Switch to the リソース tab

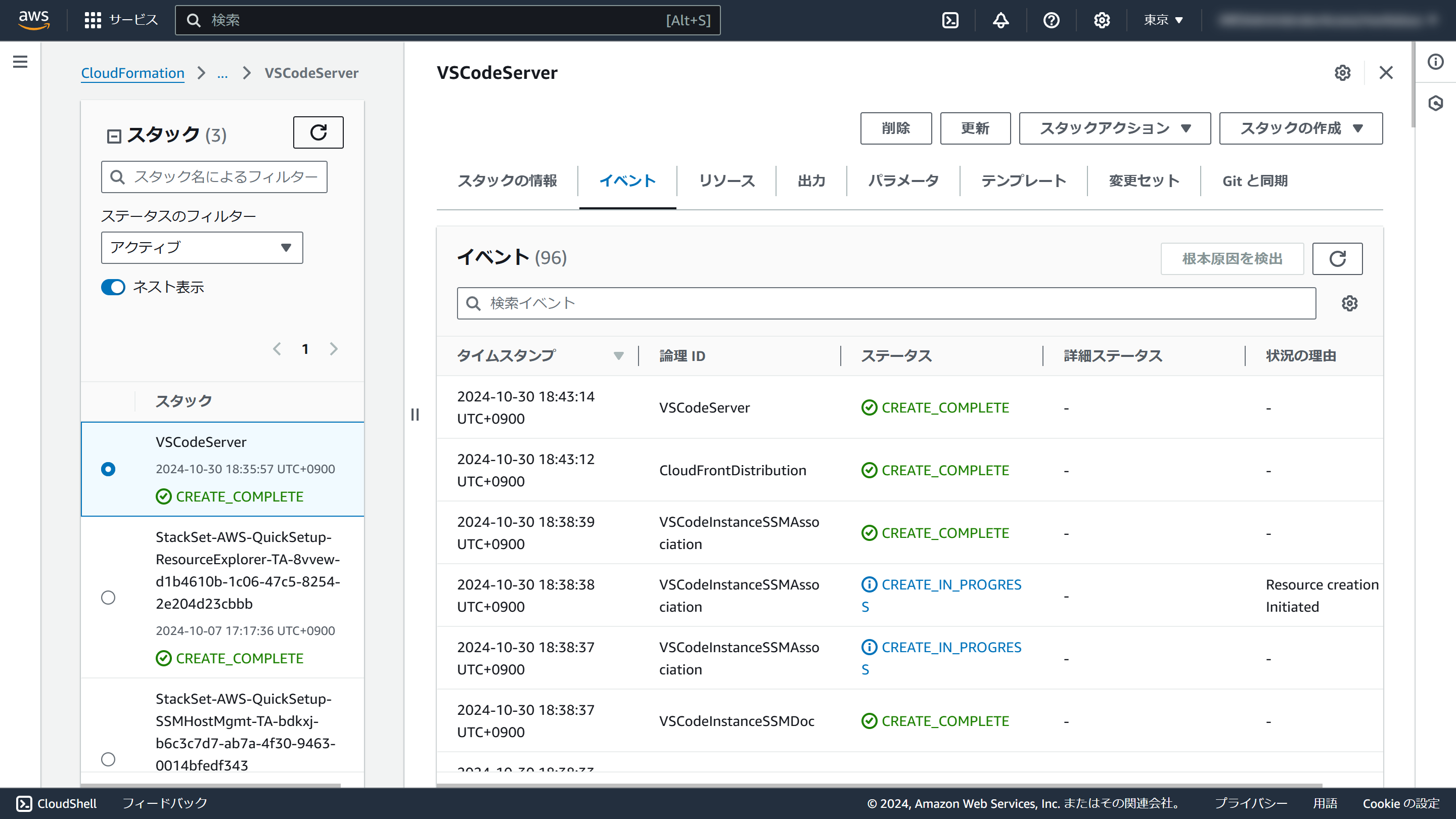click(x=726, y=181)
